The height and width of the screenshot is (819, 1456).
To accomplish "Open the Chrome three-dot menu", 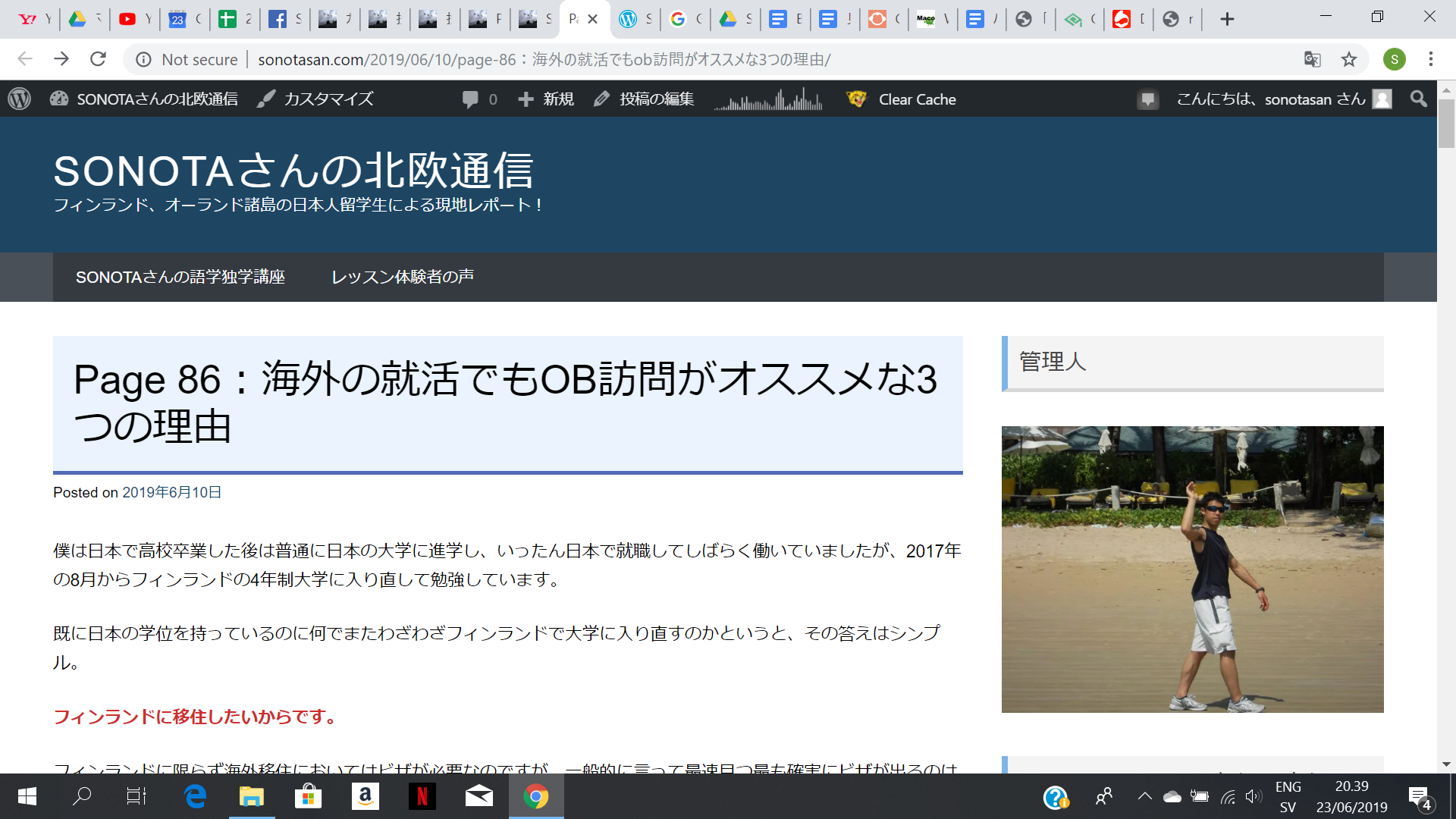I will click(1430, 59).
